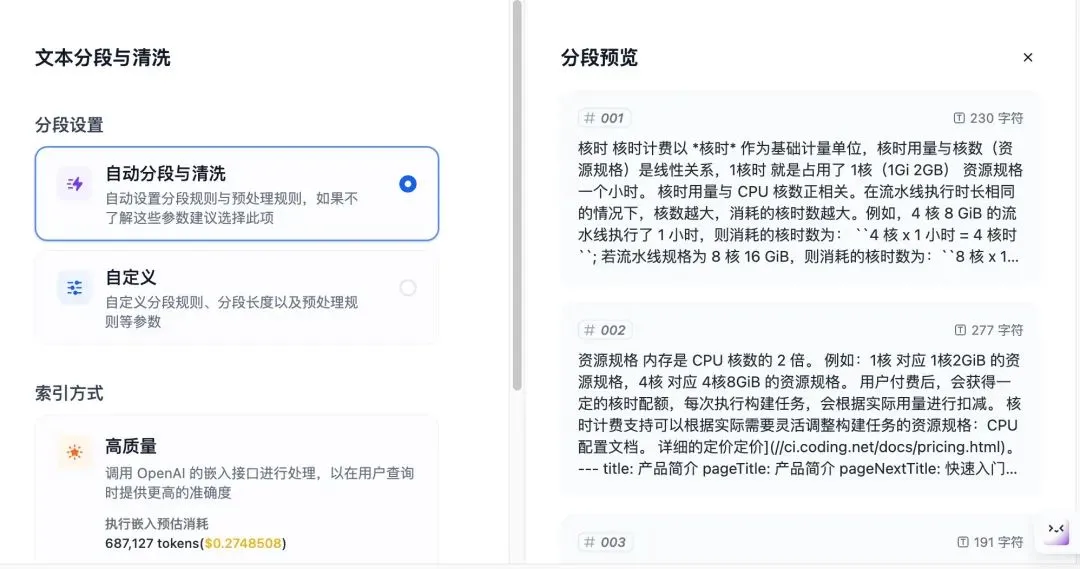Click the # 001 segment tag
Image resolution: width=1080 pixels, height=569 pixels.
(604, 118)
